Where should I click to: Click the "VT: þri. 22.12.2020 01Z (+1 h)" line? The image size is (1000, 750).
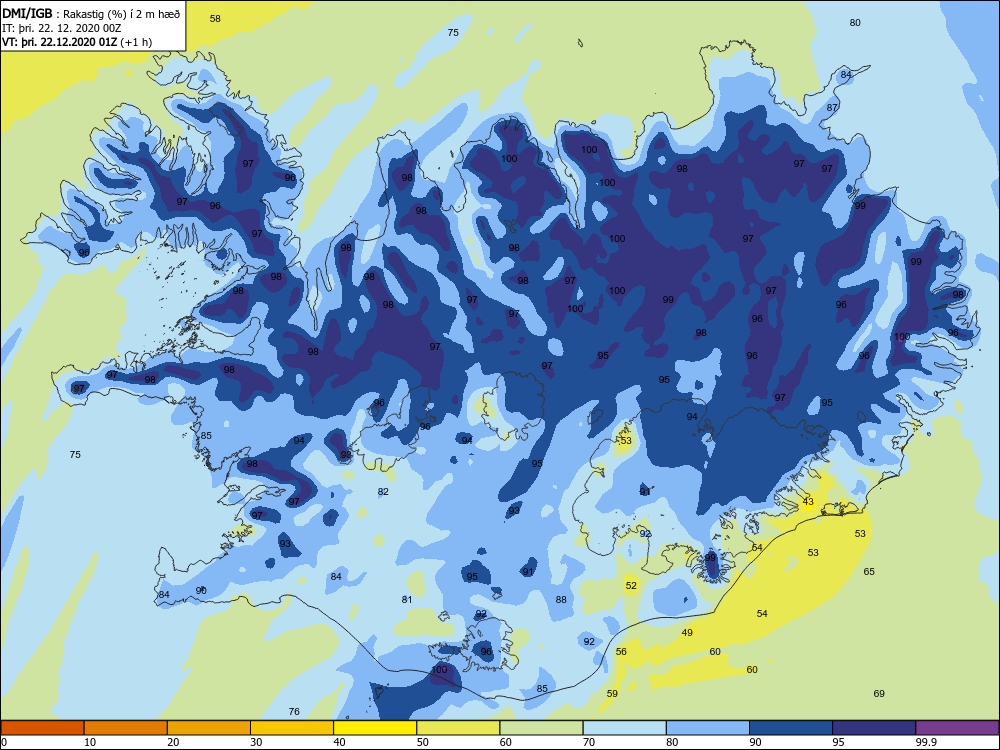point(77,42)
